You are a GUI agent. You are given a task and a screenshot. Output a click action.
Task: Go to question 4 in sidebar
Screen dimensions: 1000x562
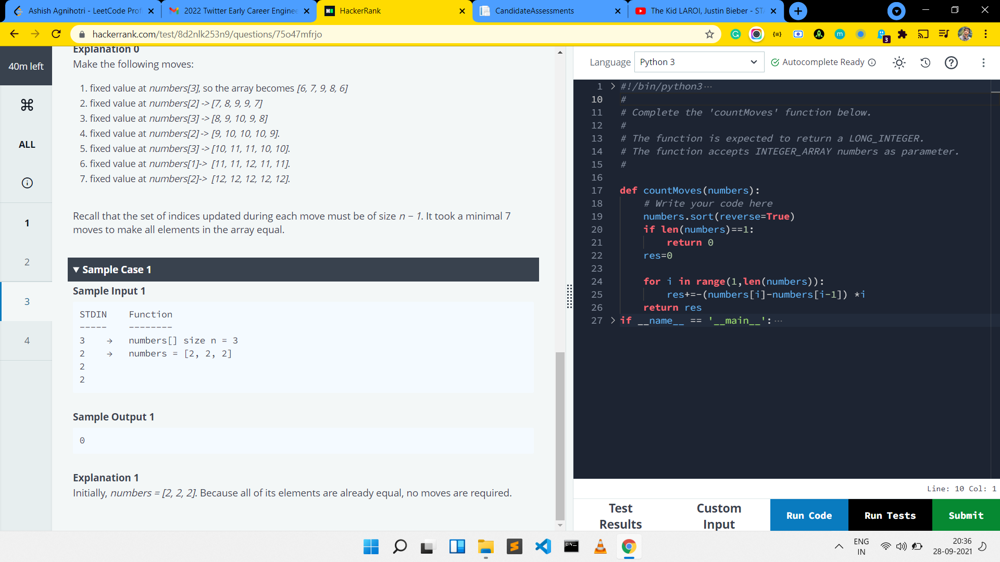[x=27, y=341]
